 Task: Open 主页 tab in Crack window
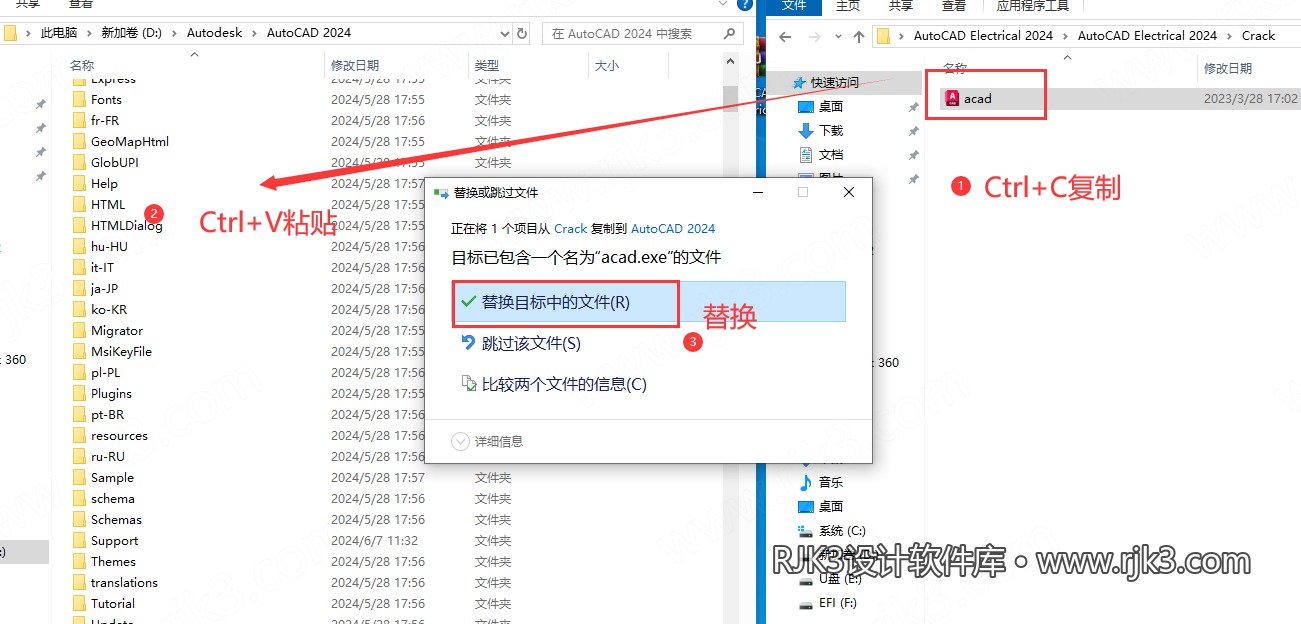pyautogui.click(x=848, y=5)
